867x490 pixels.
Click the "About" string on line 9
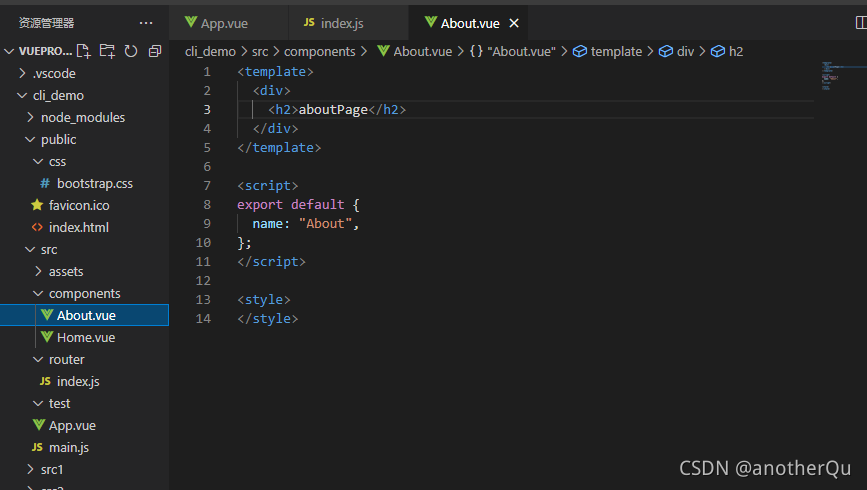325,223
